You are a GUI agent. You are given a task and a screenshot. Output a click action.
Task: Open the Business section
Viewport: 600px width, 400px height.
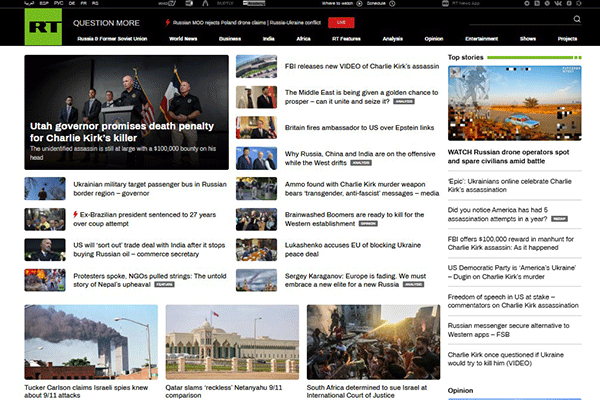point(230,39)
